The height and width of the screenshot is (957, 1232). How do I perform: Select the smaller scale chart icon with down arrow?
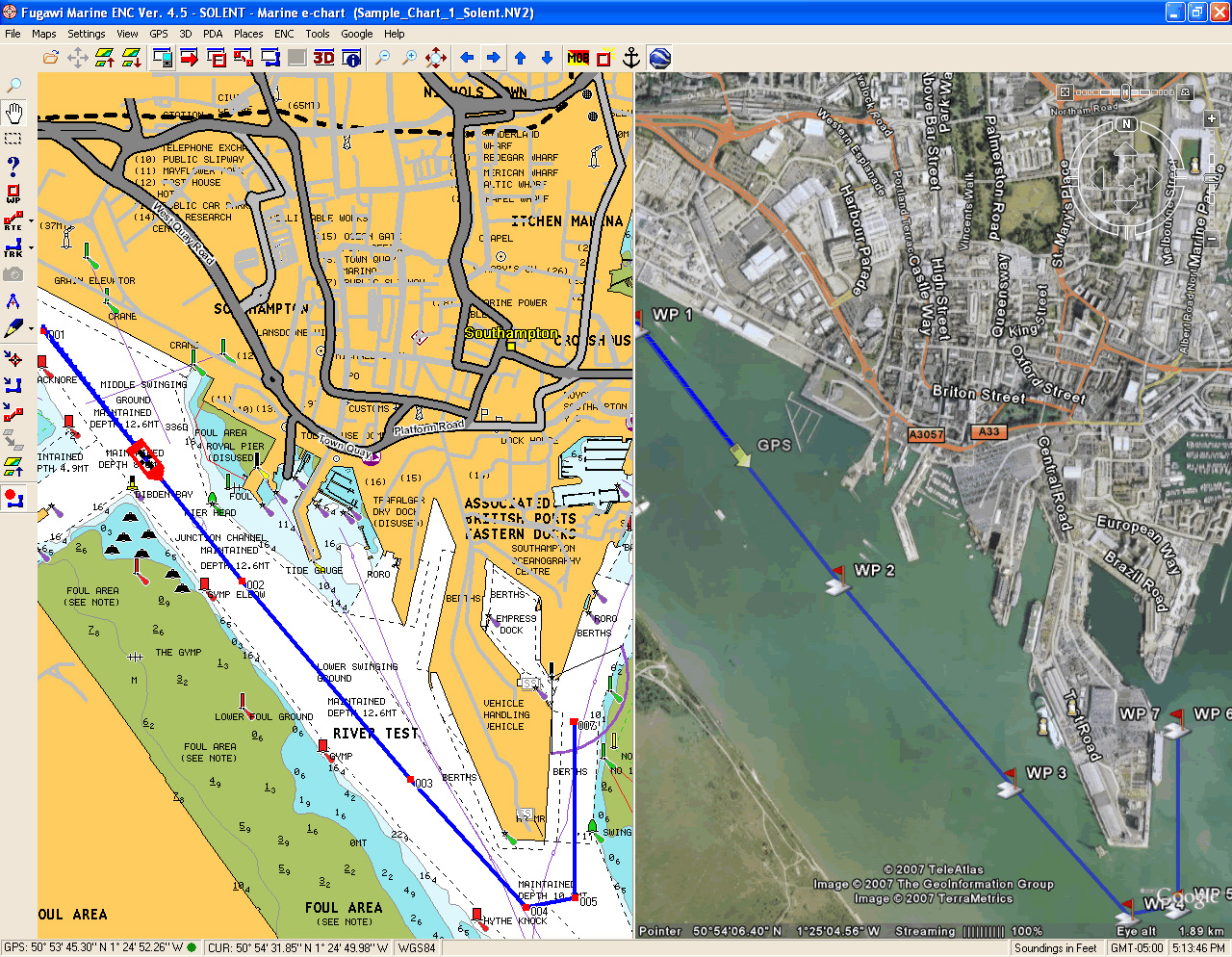coord(132,58)
